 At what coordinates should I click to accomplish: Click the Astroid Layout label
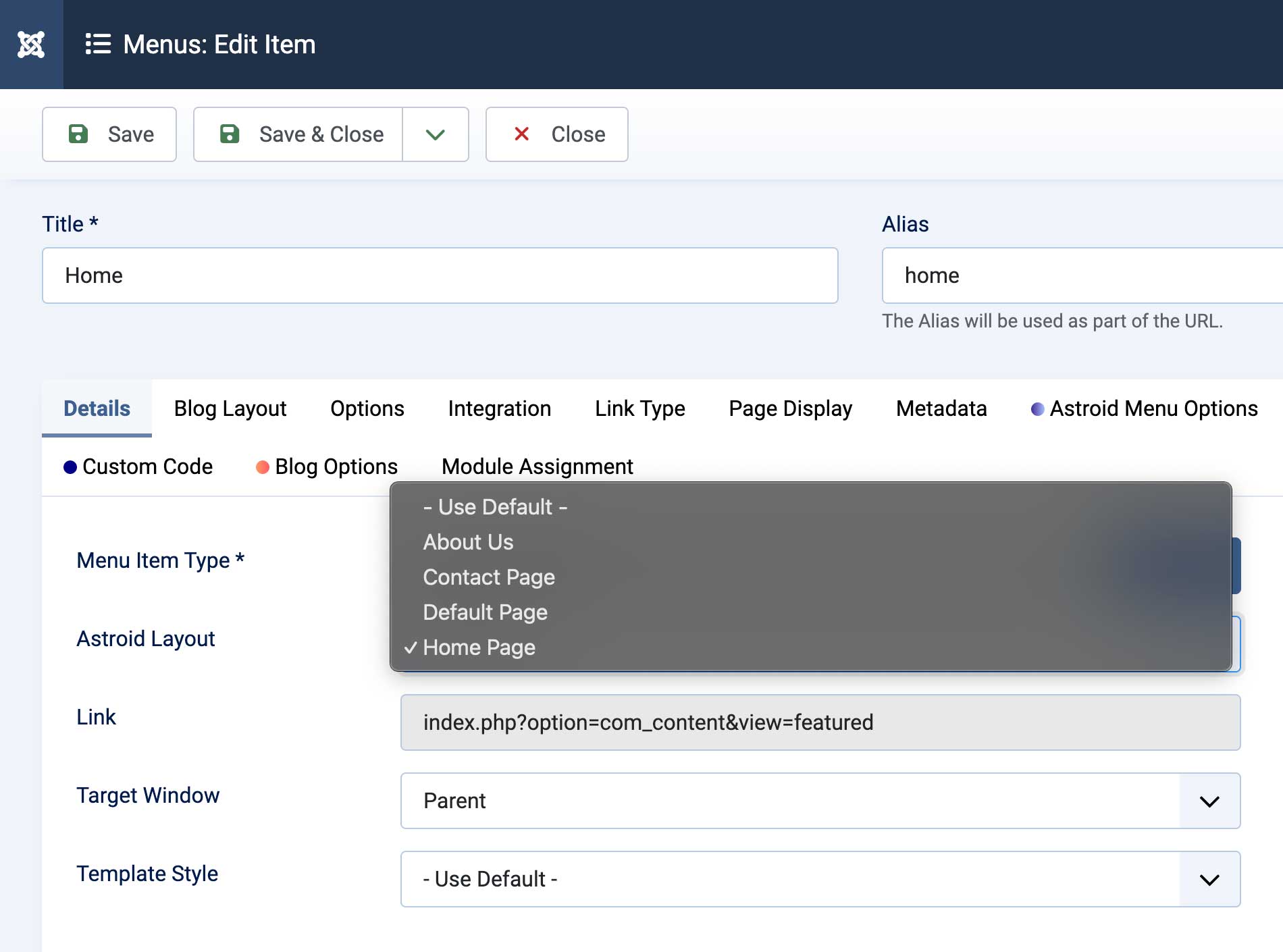pos(146,639)
